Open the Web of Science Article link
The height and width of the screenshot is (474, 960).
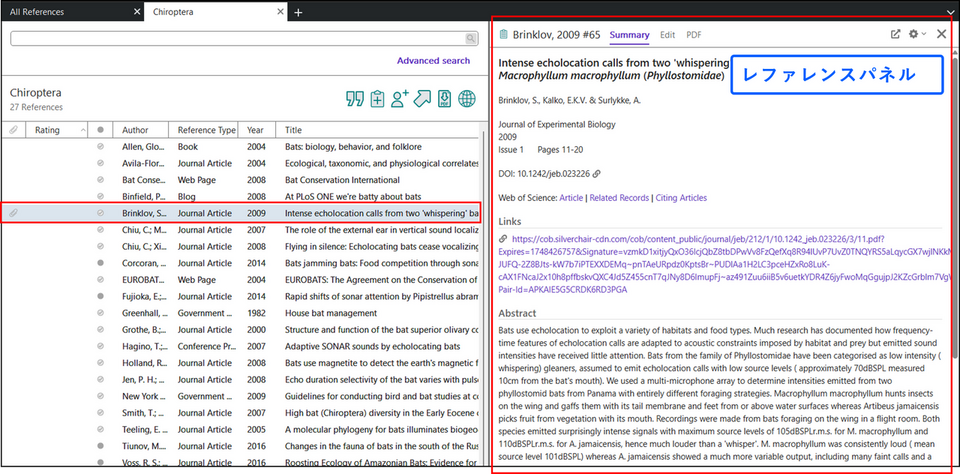pyautogui.click(x=571, y=198)
